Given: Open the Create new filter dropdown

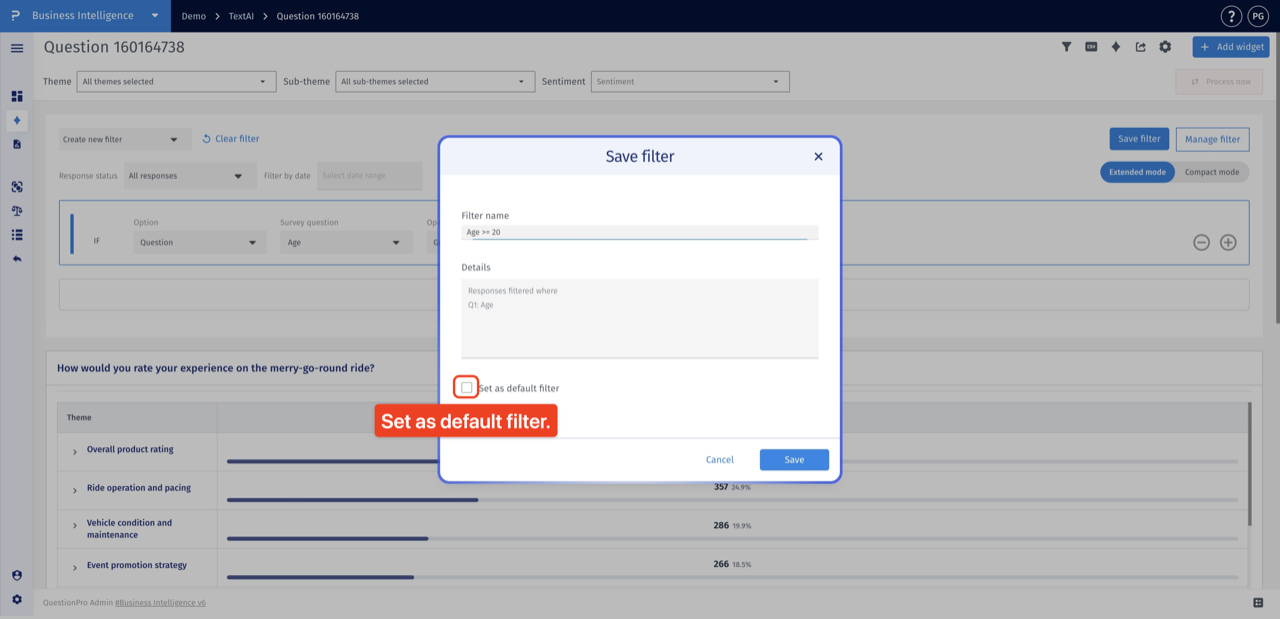Looking at the screenshot, I should (x=125, y=139).
